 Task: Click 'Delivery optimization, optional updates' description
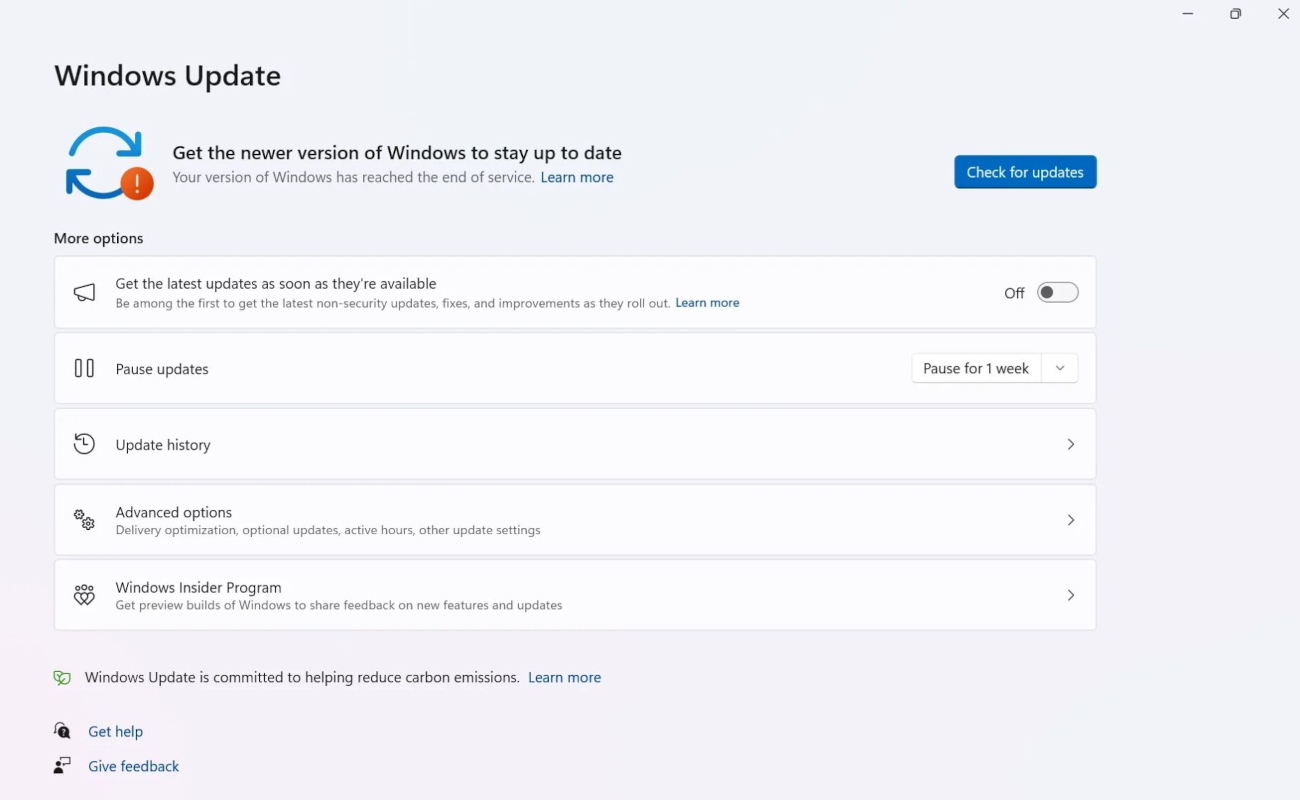click(x=328, y=530)
